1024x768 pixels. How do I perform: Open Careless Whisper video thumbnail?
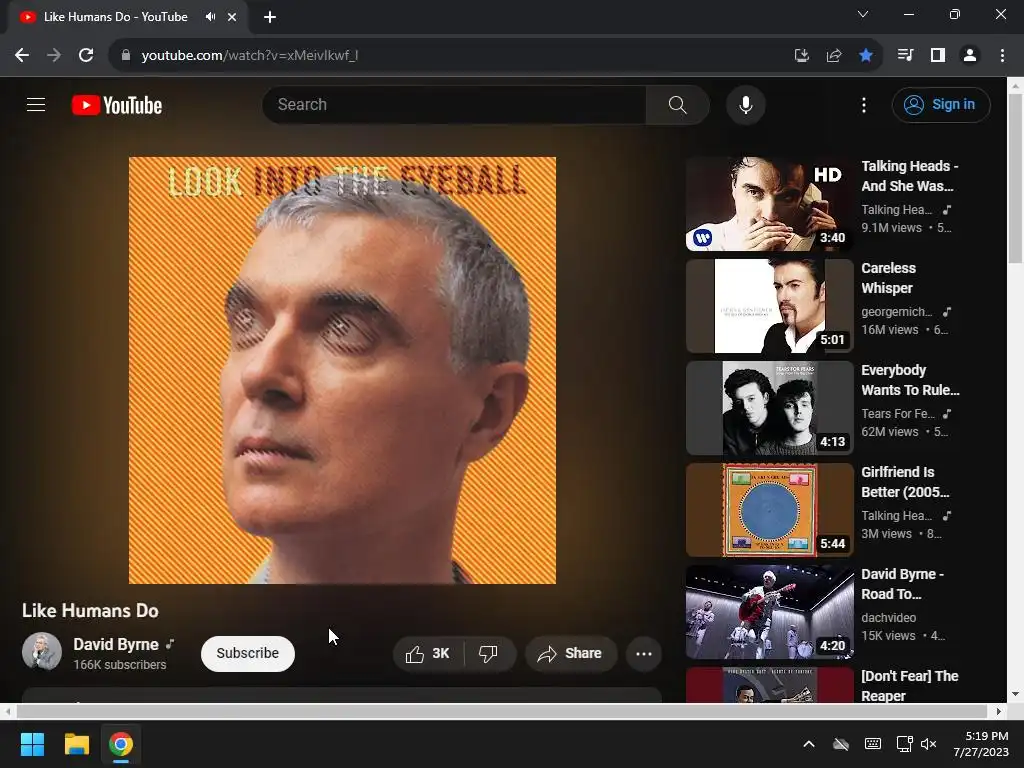pos(769,306)
